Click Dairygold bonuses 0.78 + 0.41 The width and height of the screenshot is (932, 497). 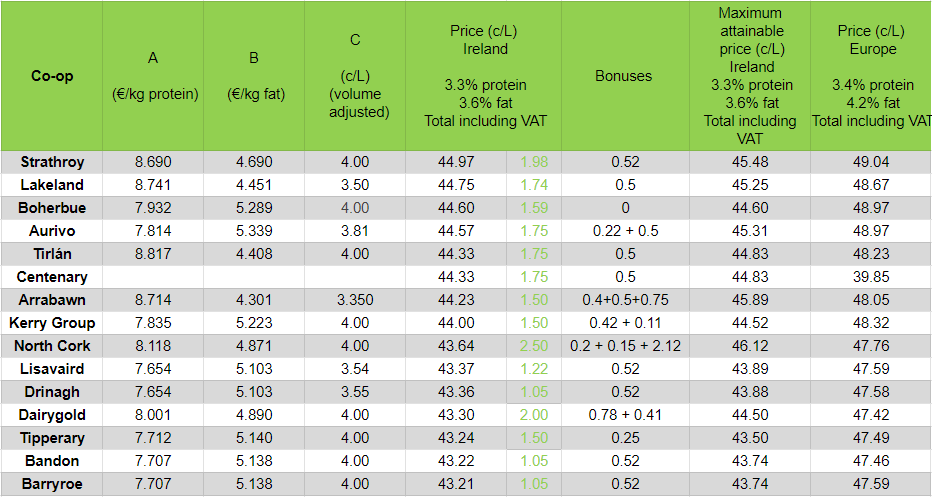pyautogui.click(x=624, y=415)
